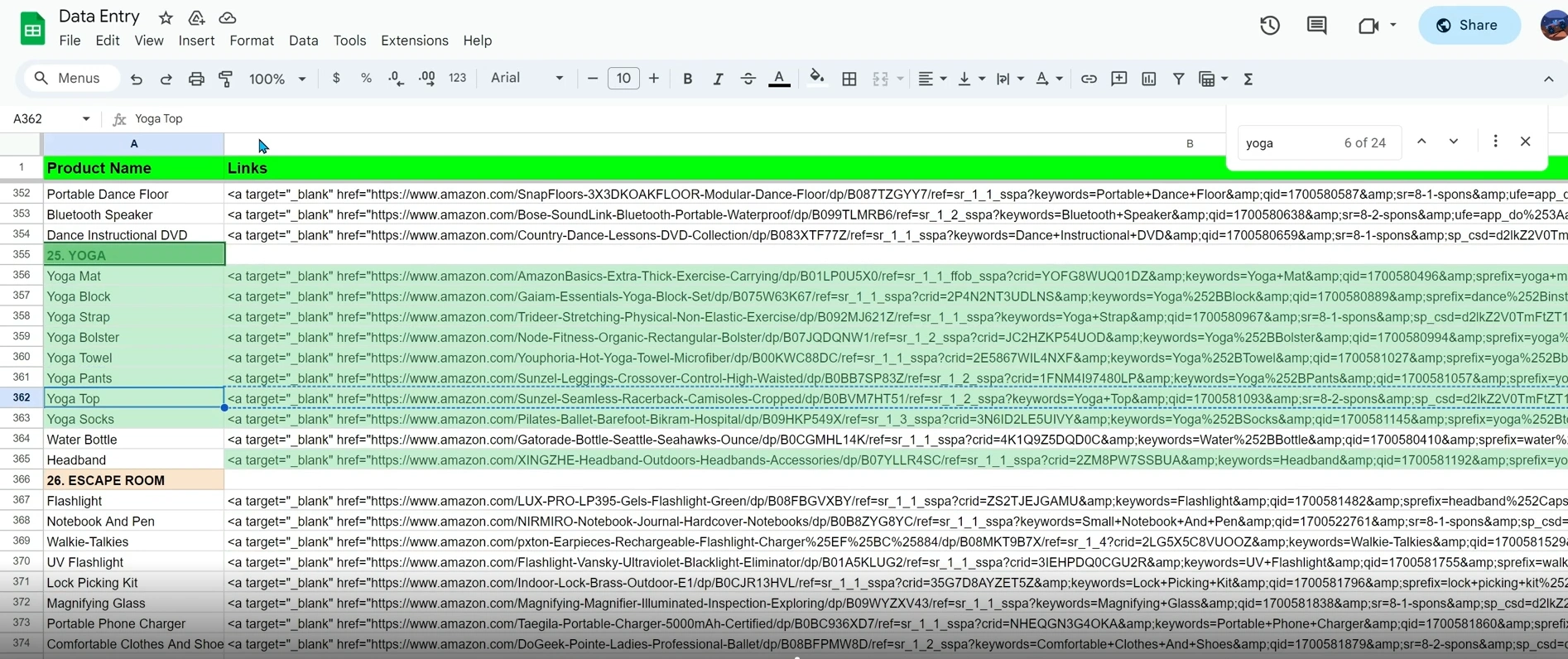The width and height of the screenshot is (1568, 659).
Task: Insert a chart
Action: (1148, 79)
